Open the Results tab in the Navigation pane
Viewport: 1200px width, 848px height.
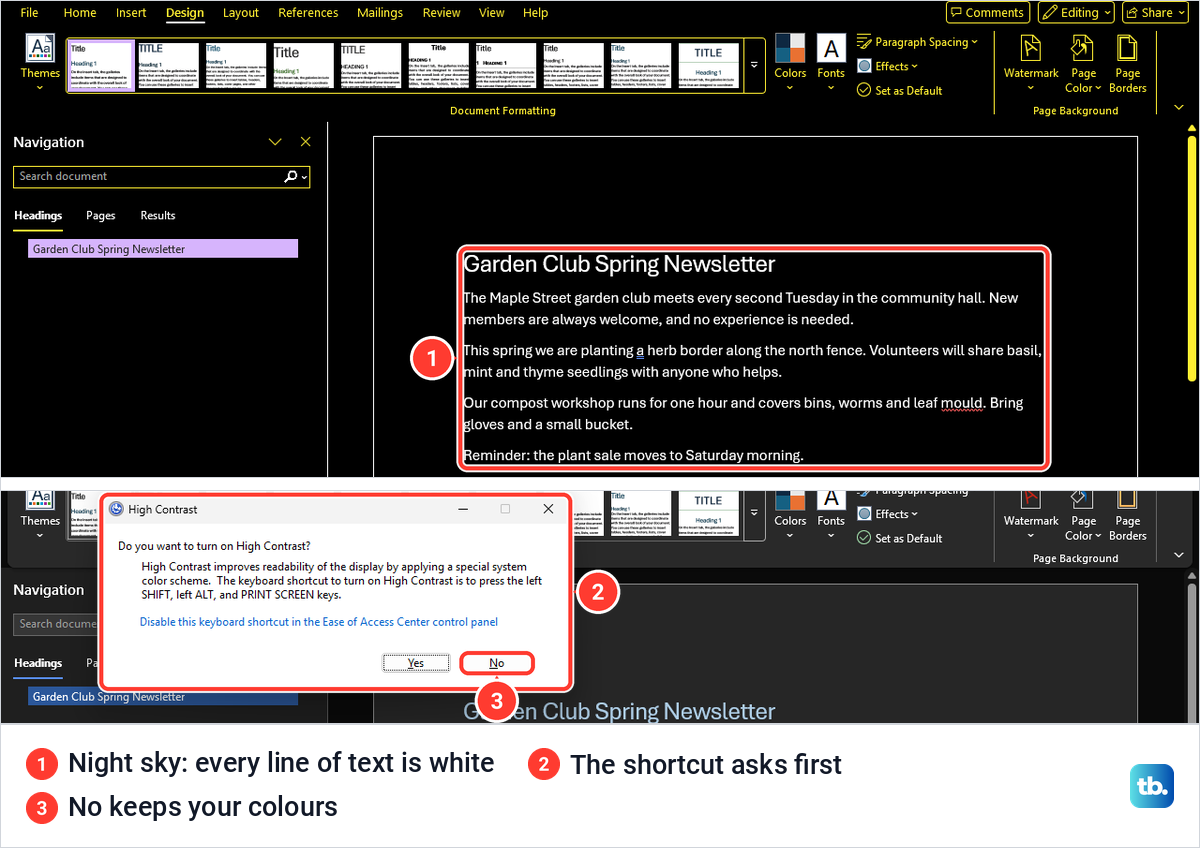[x=158, y=215]
